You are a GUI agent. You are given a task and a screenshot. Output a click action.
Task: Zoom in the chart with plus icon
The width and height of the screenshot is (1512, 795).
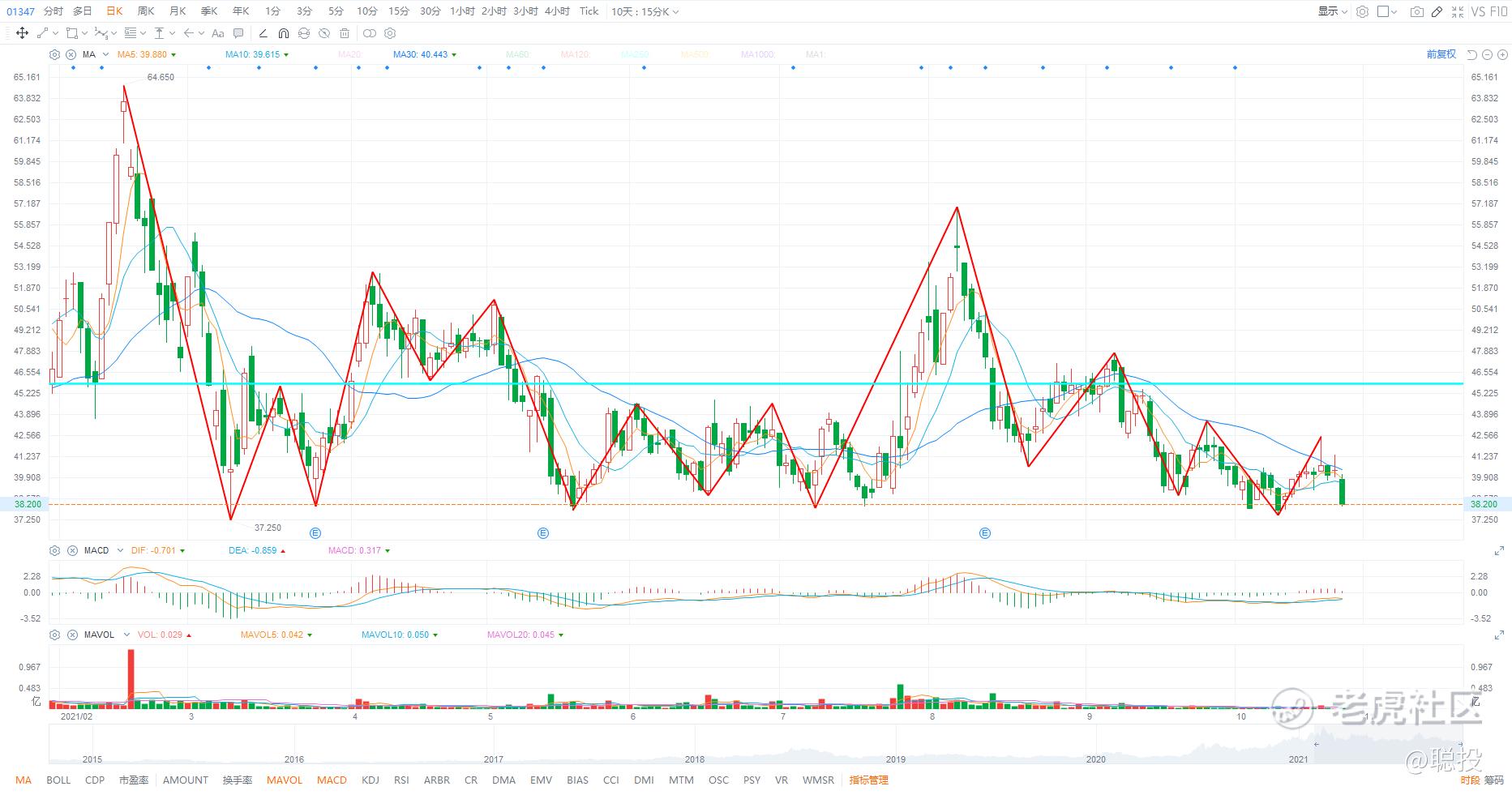[x=1501, y=54]
